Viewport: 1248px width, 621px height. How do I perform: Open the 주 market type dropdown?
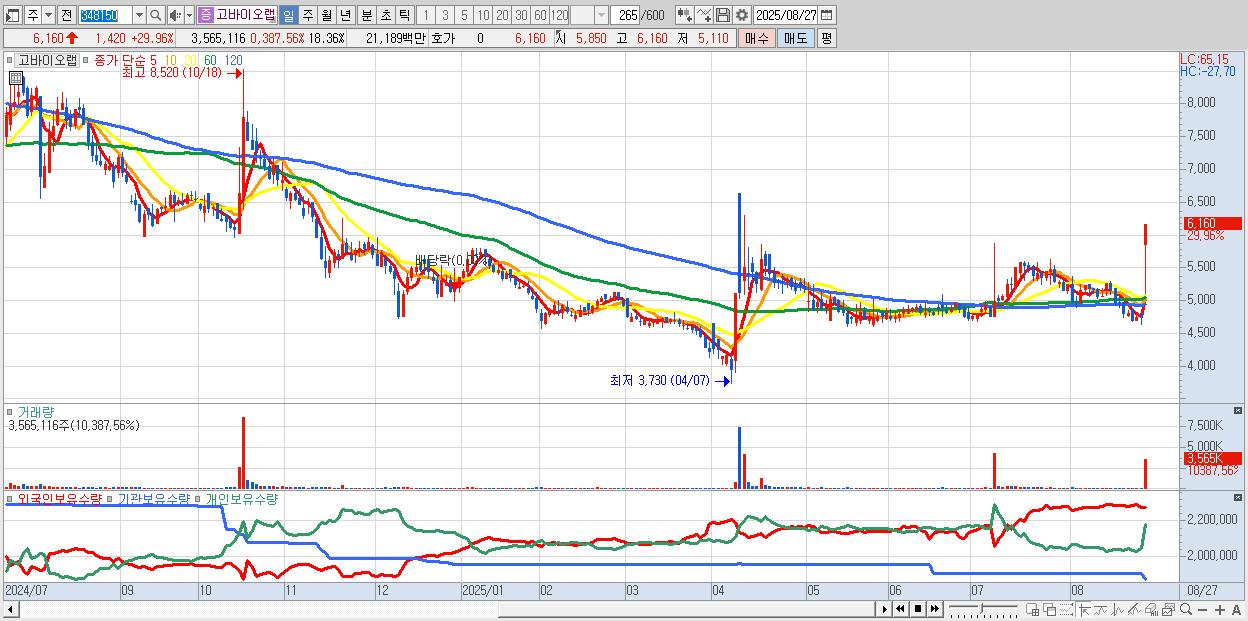tap(48, 15)
